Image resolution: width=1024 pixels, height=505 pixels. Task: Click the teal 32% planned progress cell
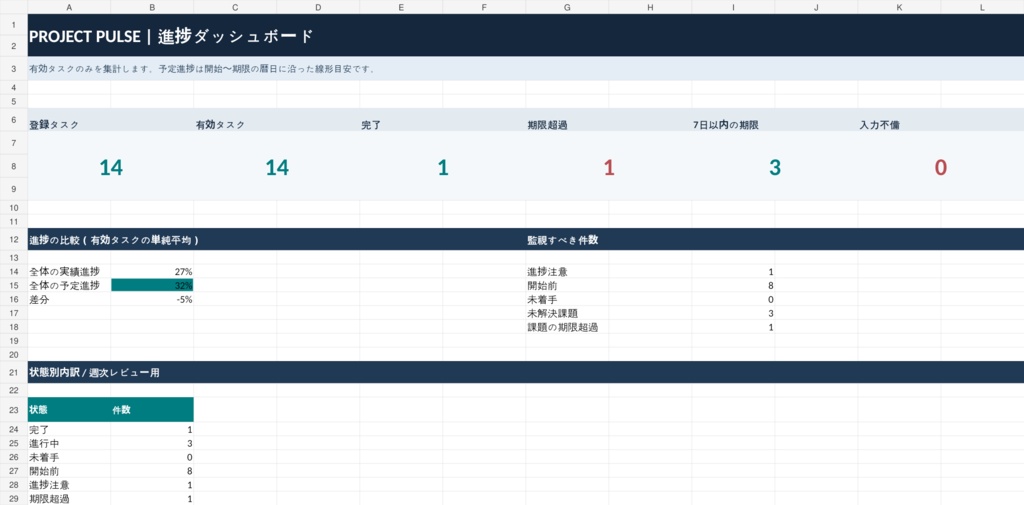tap(152, 285)
